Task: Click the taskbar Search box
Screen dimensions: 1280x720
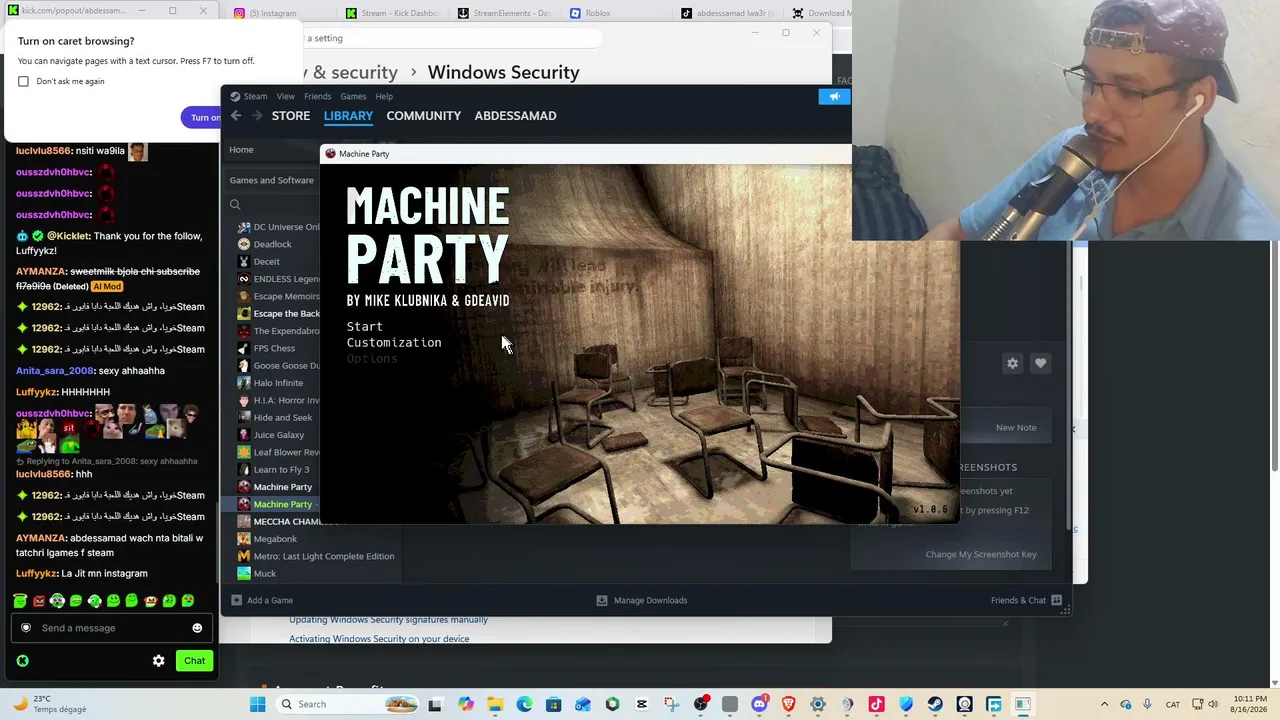Action: click(x=347, y=704)
